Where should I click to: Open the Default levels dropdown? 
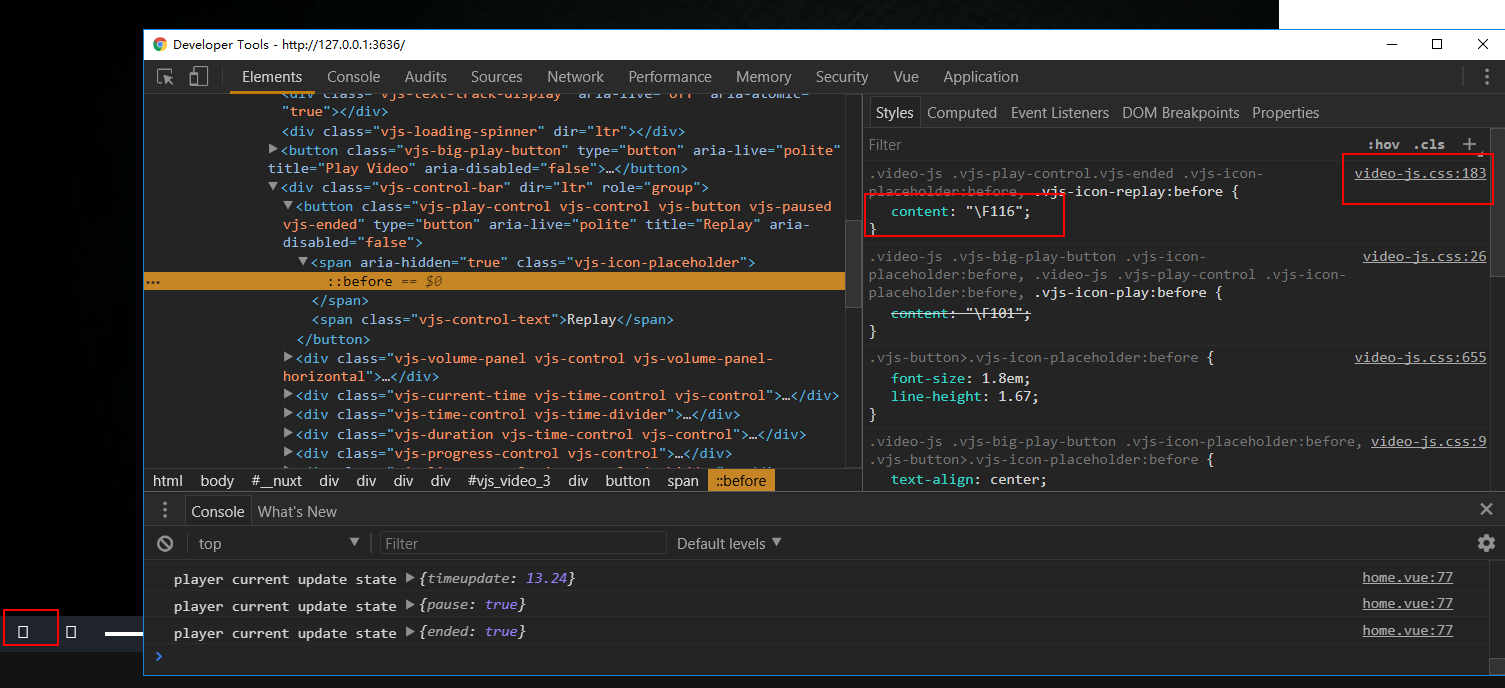729,543
